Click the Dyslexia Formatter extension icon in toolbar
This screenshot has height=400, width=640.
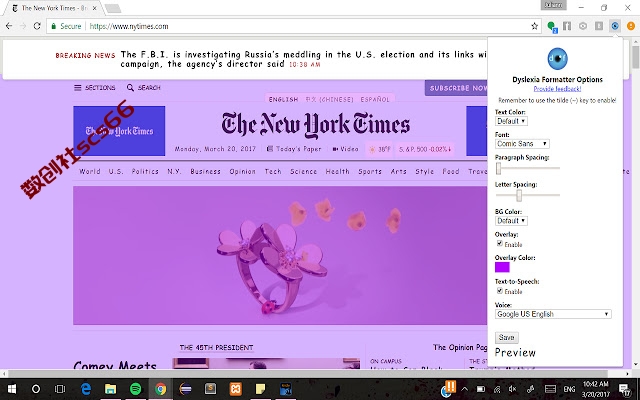click(615, 26)
